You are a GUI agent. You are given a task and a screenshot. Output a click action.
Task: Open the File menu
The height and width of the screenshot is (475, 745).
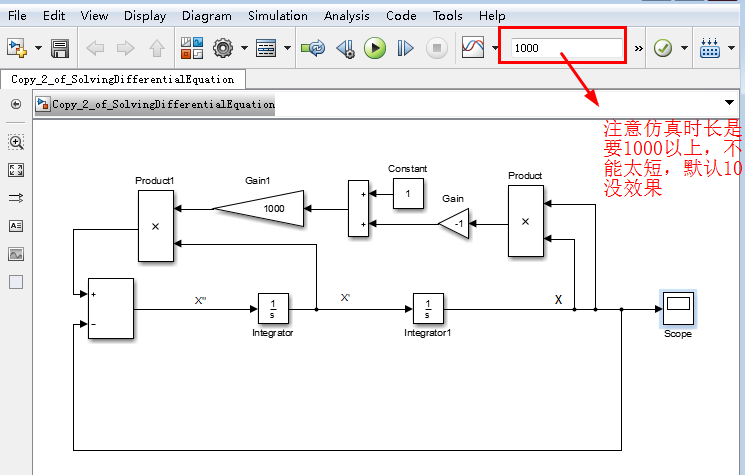pyautogui.click(x=17, y=16)
